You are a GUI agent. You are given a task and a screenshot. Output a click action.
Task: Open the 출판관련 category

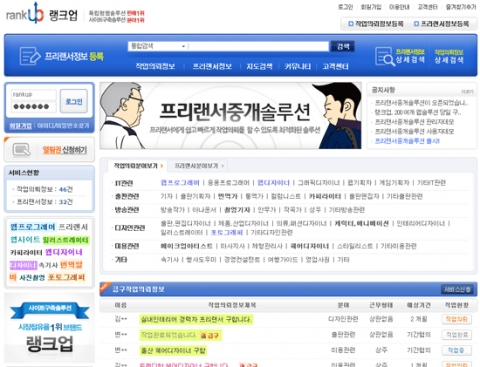coord(127,196)
